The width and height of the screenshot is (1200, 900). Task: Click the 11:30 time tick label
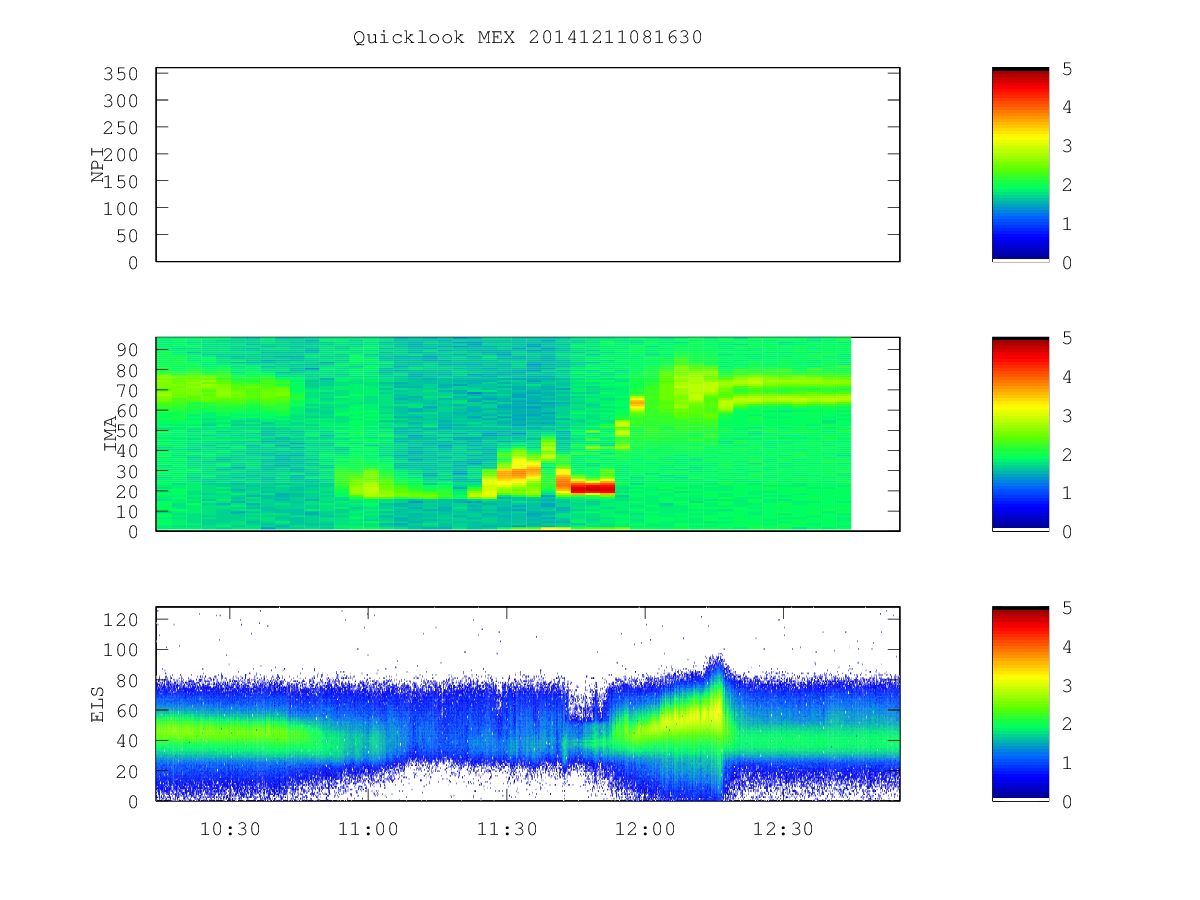point(507,829)
